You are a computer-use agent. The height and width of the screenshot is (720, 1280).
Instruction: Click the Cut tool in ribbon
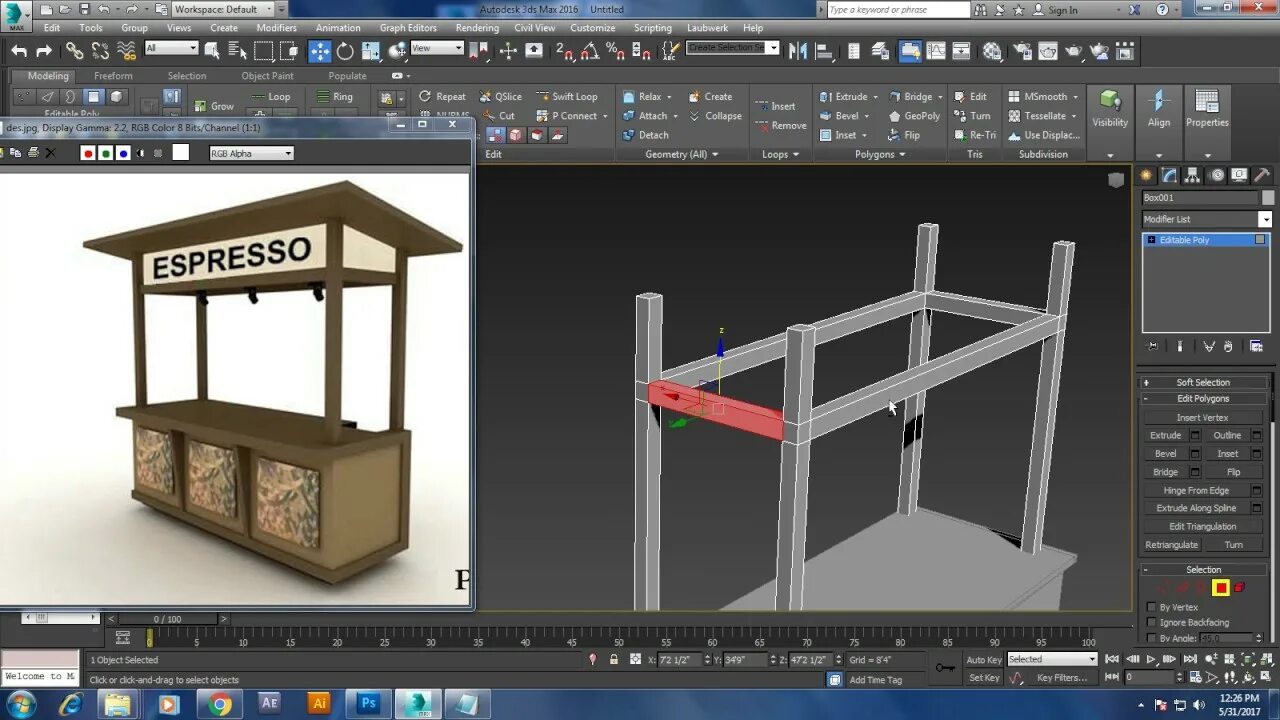[x=499, y=116]
